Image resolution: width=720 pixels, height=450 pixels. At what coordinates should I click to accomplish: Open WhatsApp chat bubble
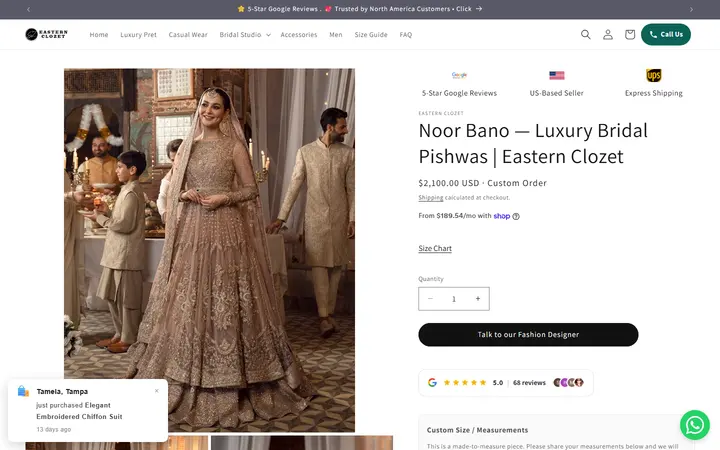pos(694,425)
